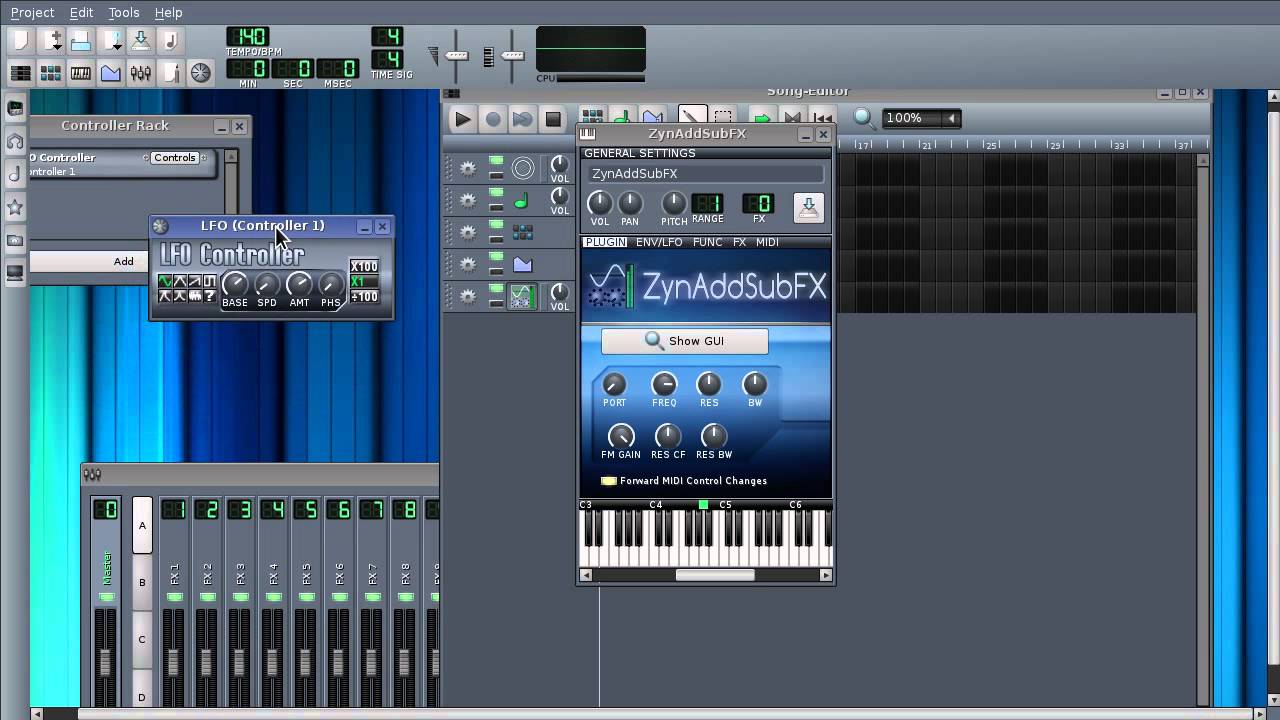This screenshot has width=1280, height=720.
Task: Open an existing project with the folder icon
Action: tap(81, 41)
